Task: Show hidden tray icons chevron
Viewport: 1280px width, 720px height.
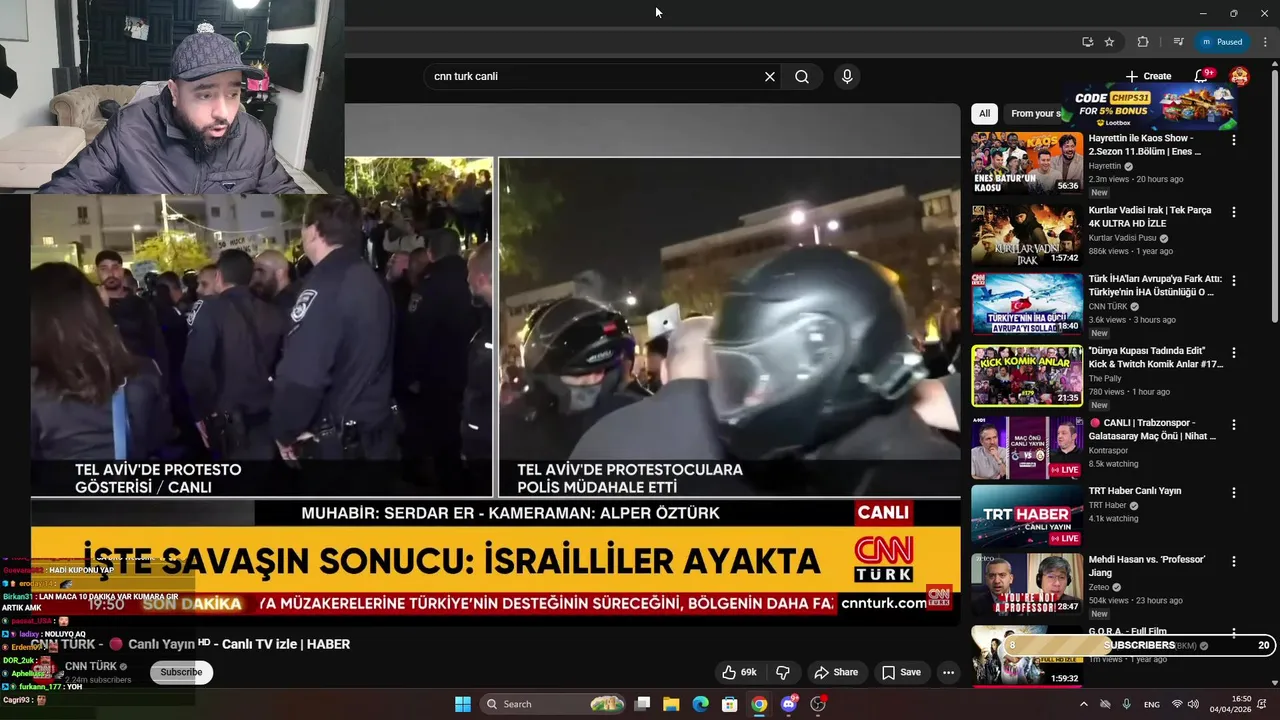Action: coord(1083,704)
